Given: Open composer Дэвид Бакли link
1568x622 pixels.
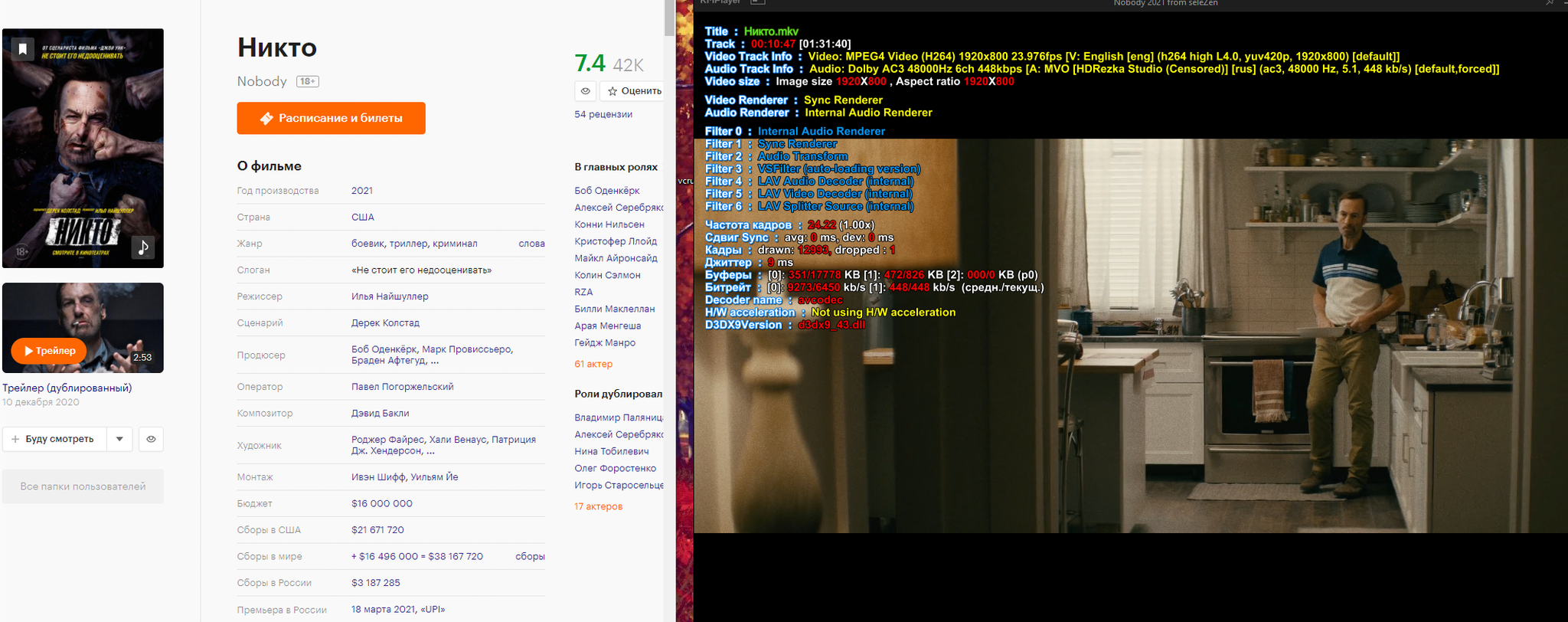Looking at the screenshot, I should tap(380, 413).
